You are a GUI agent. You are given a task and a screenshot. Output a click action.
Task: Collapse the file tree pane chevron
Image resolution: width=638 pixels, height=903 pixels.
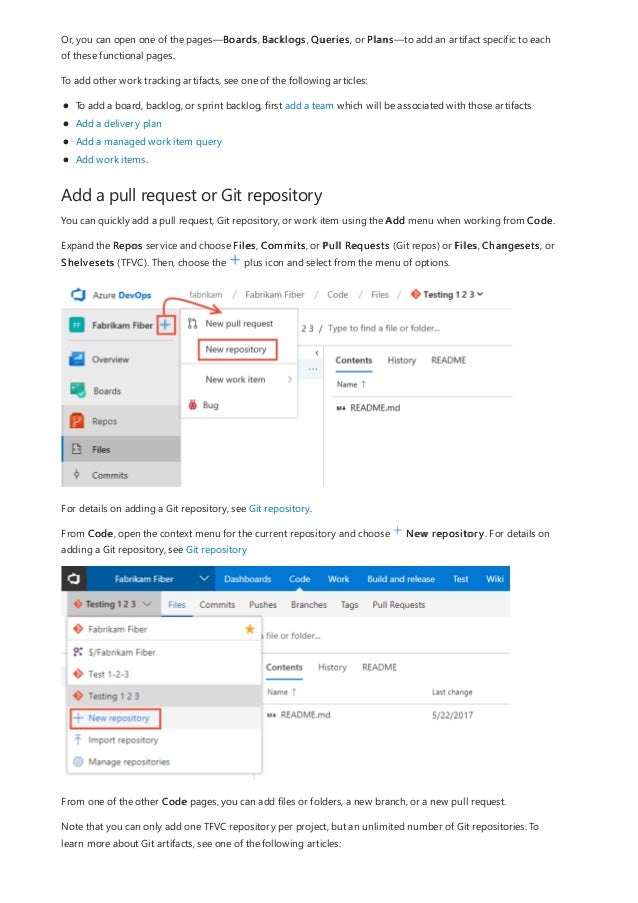(x=317, y=352)
